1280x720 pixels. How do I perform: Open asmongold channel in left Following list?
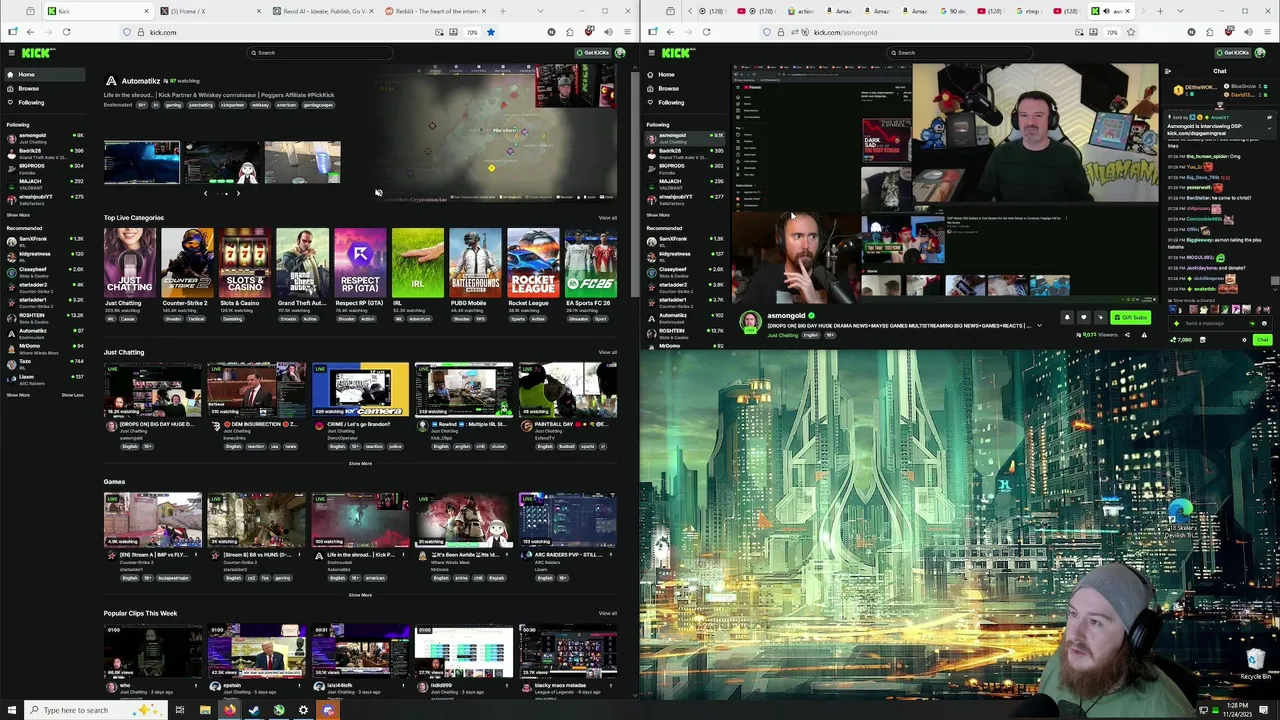(45, 137)
